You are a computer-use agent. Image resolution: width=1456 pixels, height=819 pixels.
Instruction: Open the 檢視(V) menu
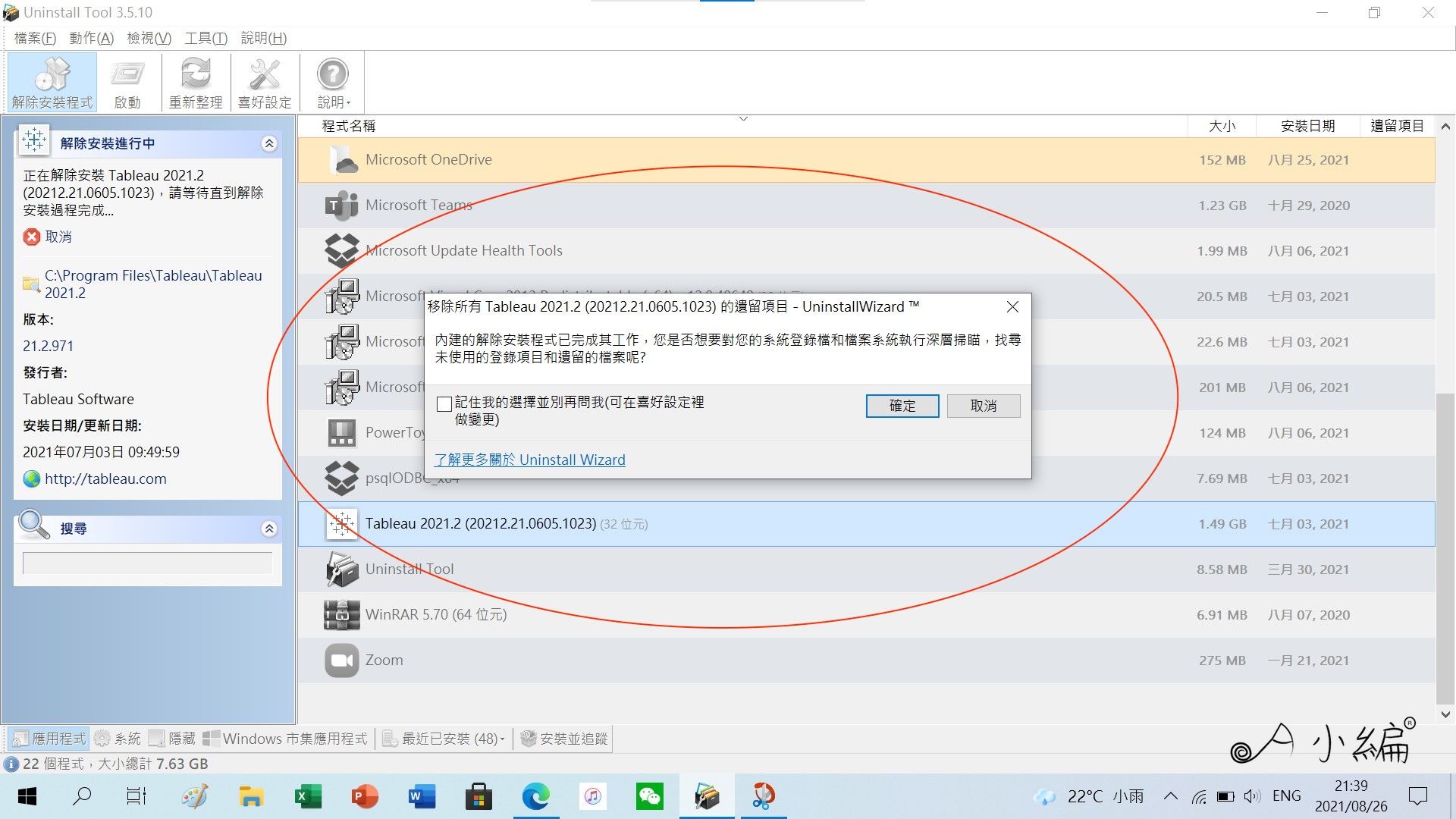point(149,38)
